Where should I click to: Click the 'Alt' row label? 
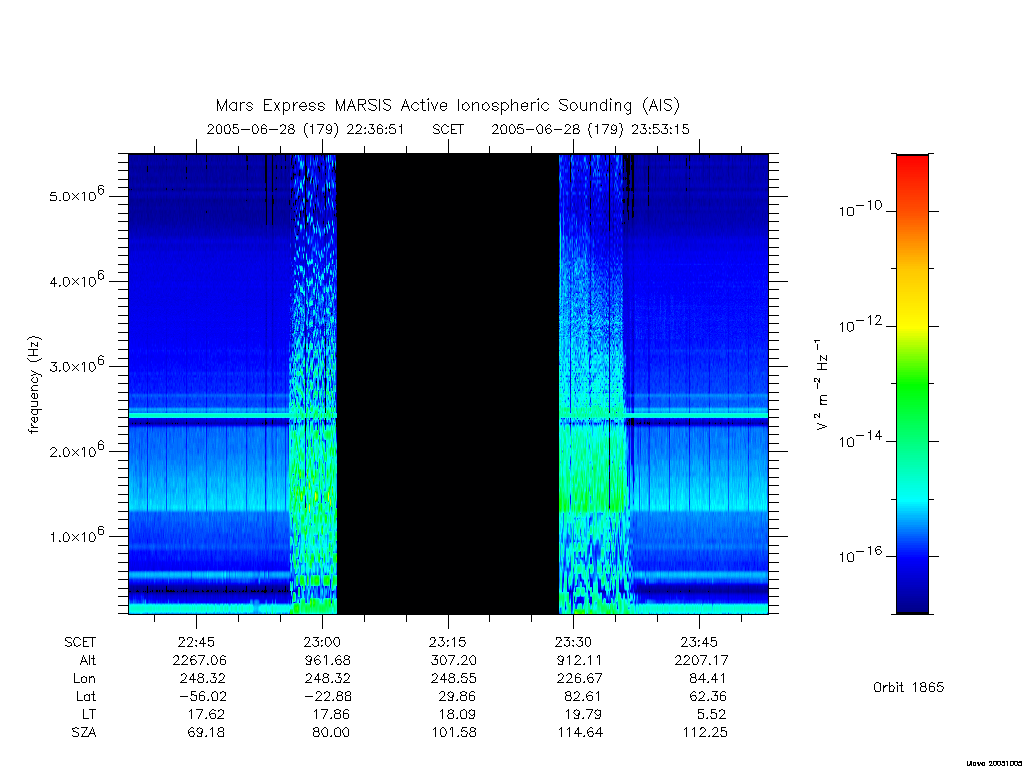[88, 660]
